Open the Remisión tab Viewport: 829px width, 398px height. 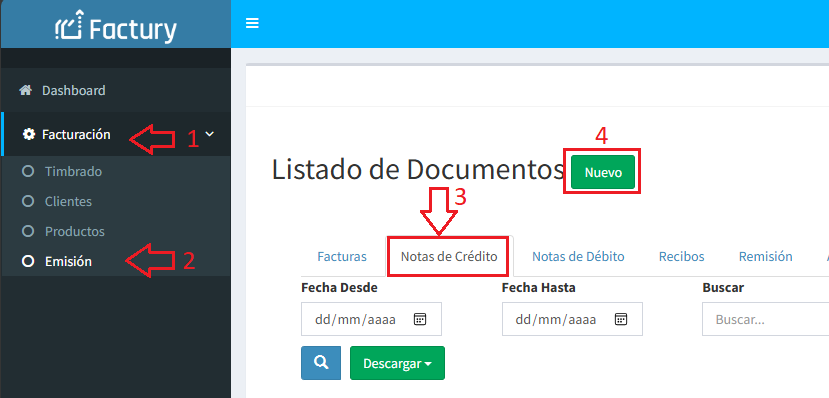765,256
